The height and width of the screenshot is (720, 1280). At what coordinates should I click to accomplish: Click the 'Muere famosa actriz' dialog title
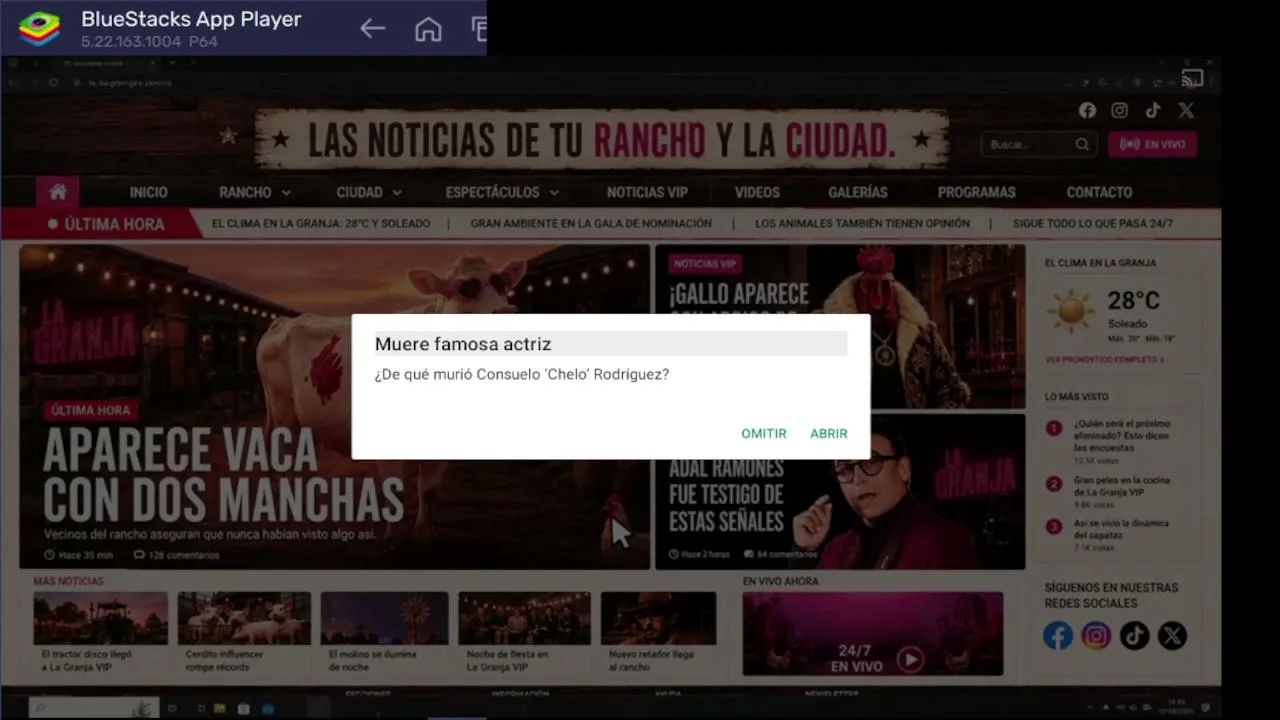tap(463, 344)
